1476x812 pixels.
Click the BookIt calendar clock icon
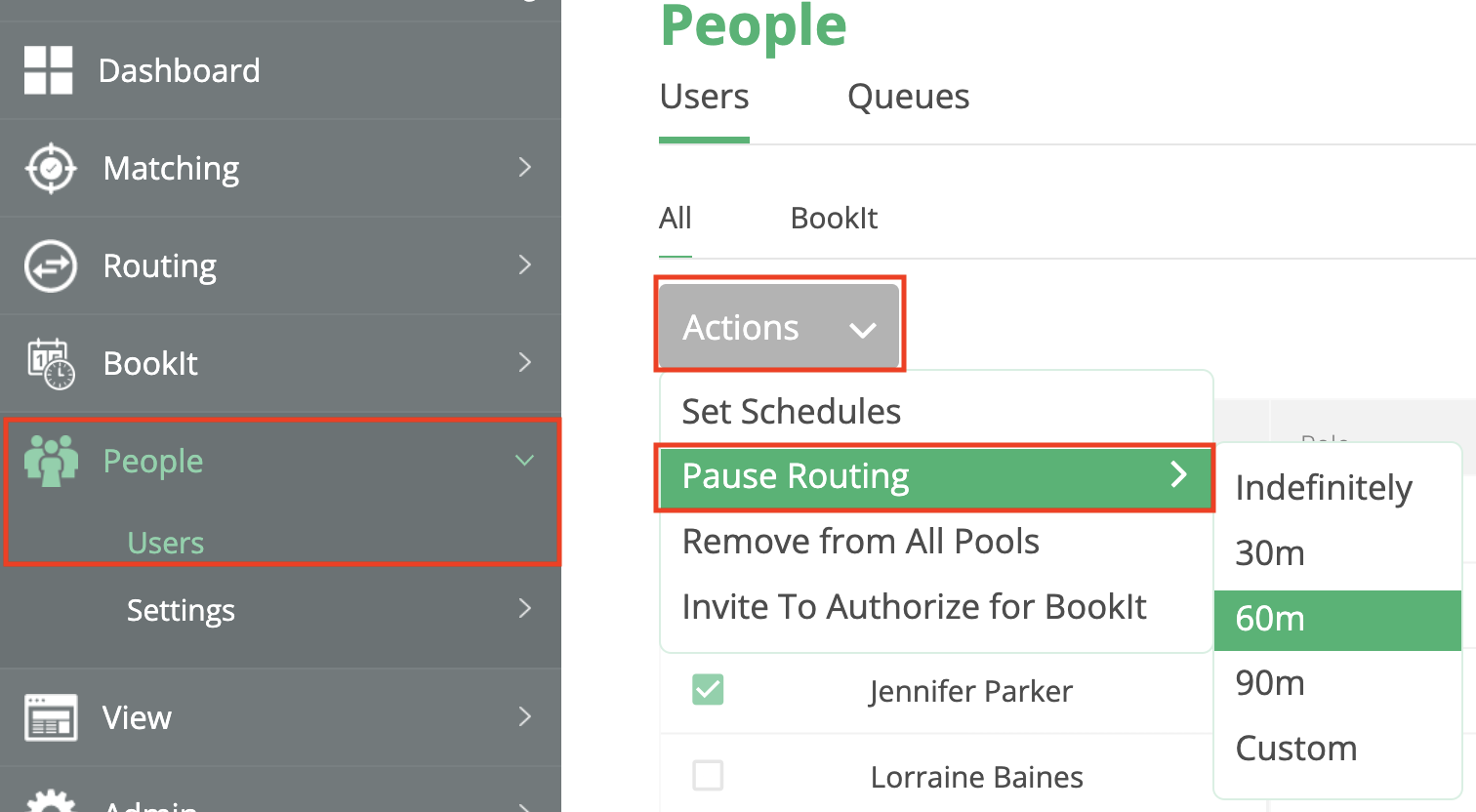(x=51, y=363)
